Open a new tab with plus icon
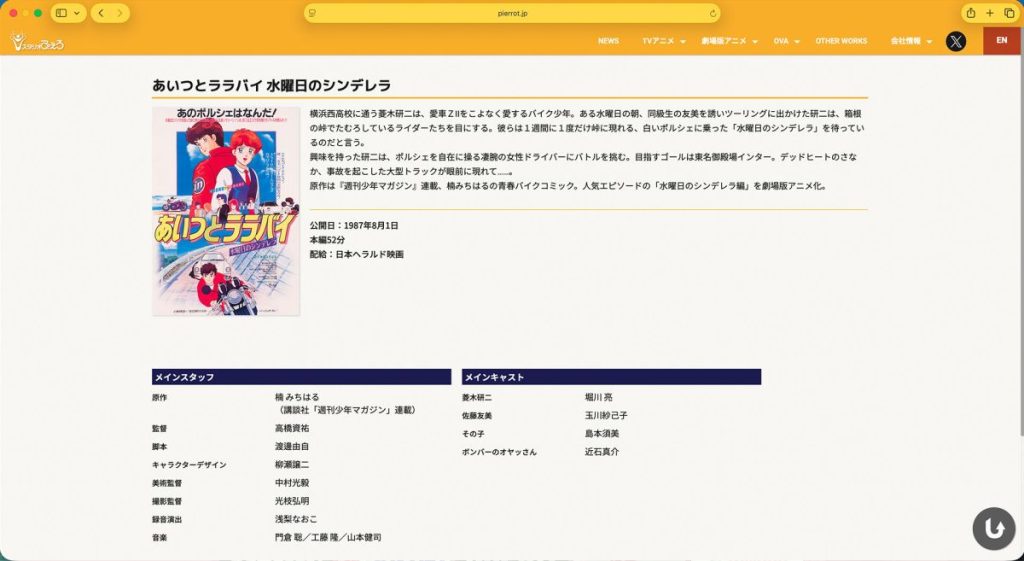Screen dimensions: 1024x561 pos(989,13)
